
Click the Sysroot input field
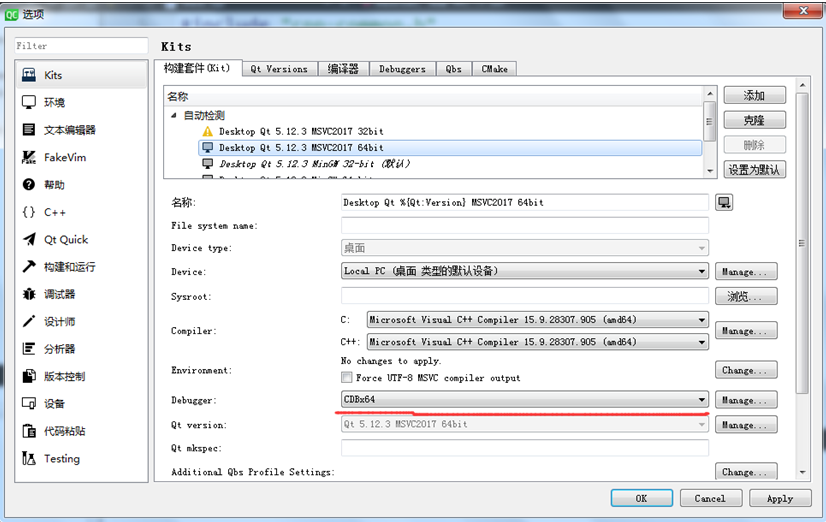point(525,296)
